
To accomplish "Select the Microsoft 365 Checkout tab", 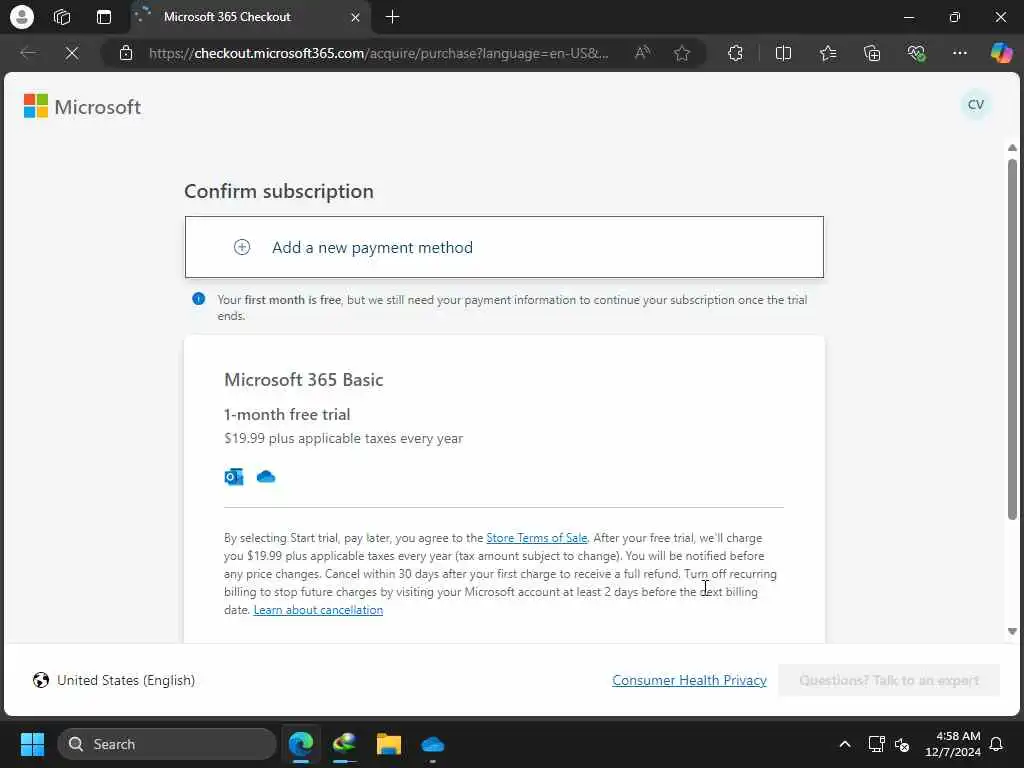I will pos(251,17).
